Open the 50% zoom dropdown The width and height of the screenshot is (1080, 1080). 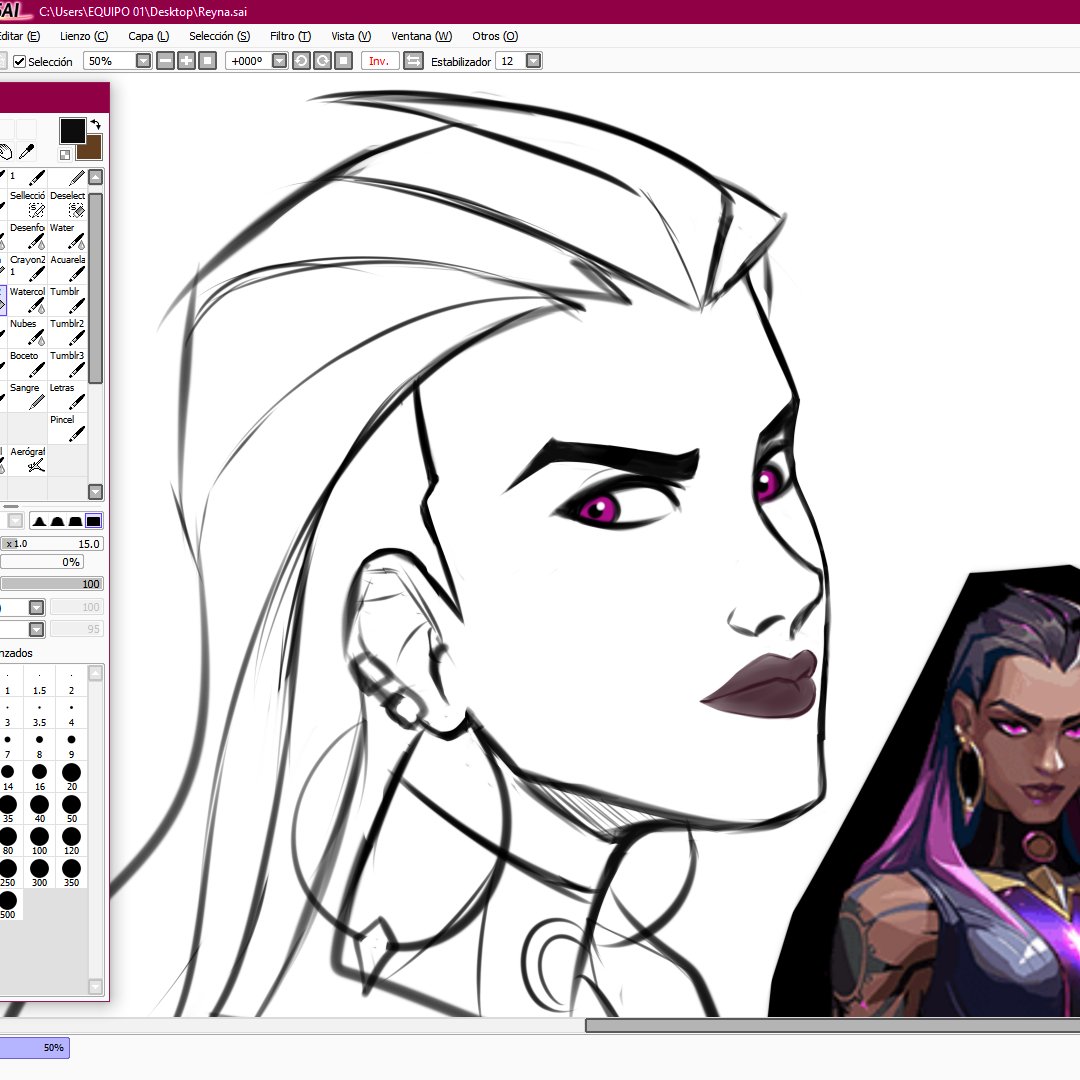(143, 61)
